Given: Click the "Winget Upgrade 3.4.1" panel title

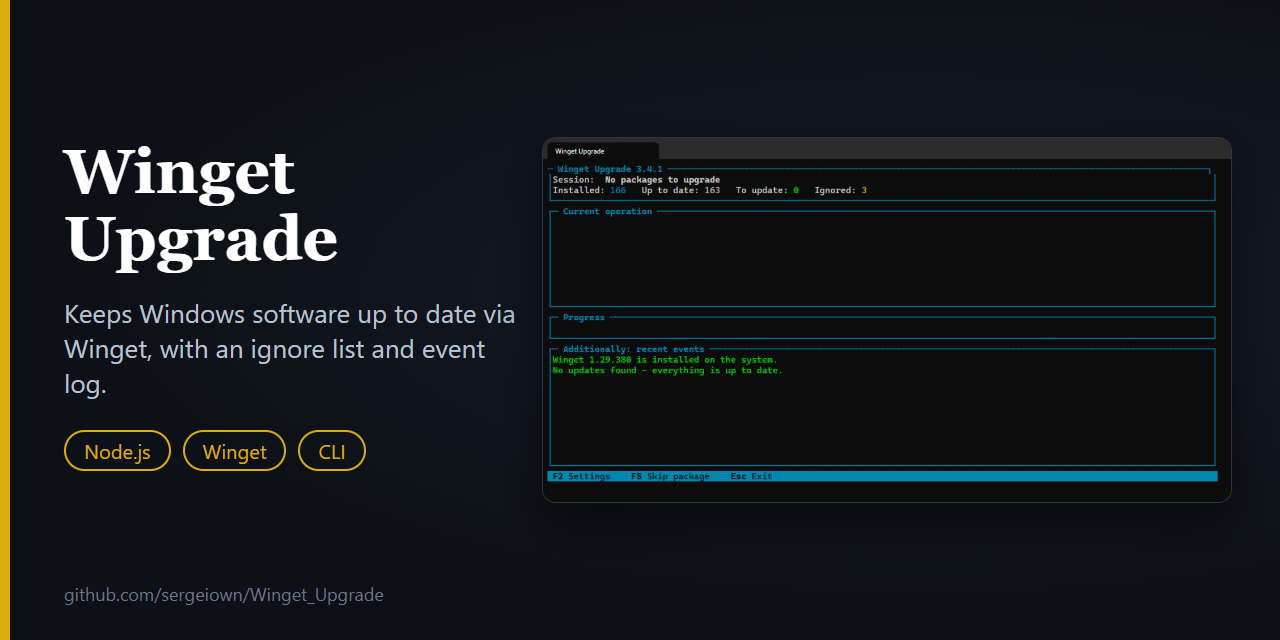Looking at the screenshot, I should pos(610,169).
